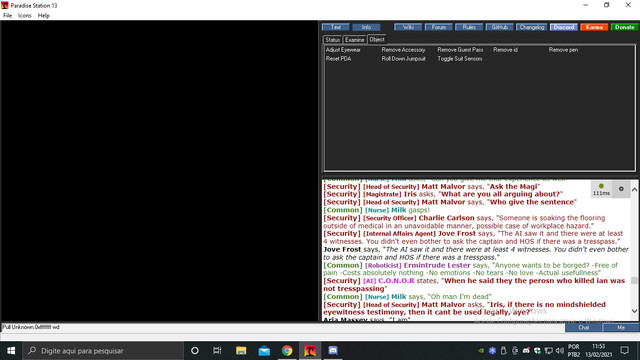
Task: Switch to the Examine tab
Action: tap(354, 40)
